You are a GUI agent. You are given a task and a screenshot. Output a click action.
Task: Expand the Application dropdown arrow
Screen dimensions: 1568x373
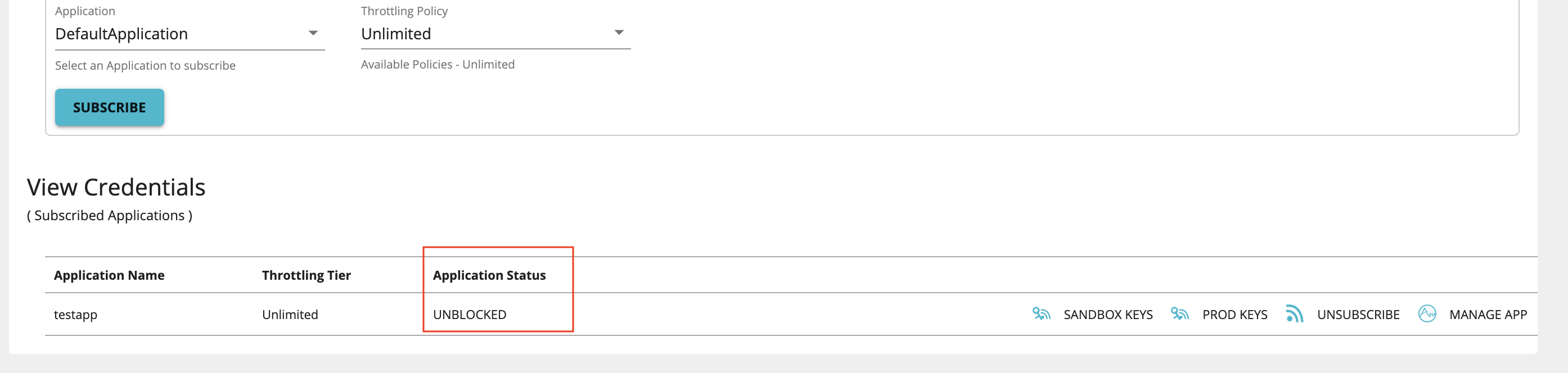(313, 33)
